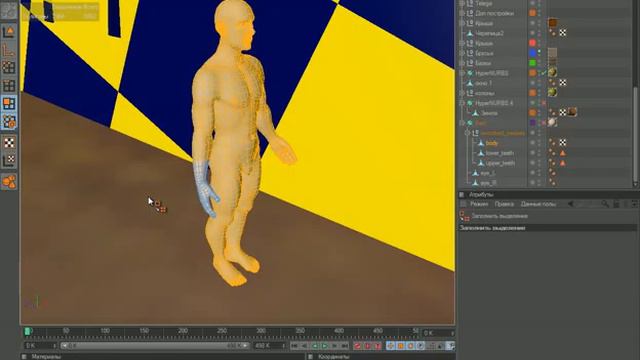The width and height of the screenshot is (640, 360).
Task: Switch to Edges mode in left palette
Action: pyautogui.click(x=9, y=85)
